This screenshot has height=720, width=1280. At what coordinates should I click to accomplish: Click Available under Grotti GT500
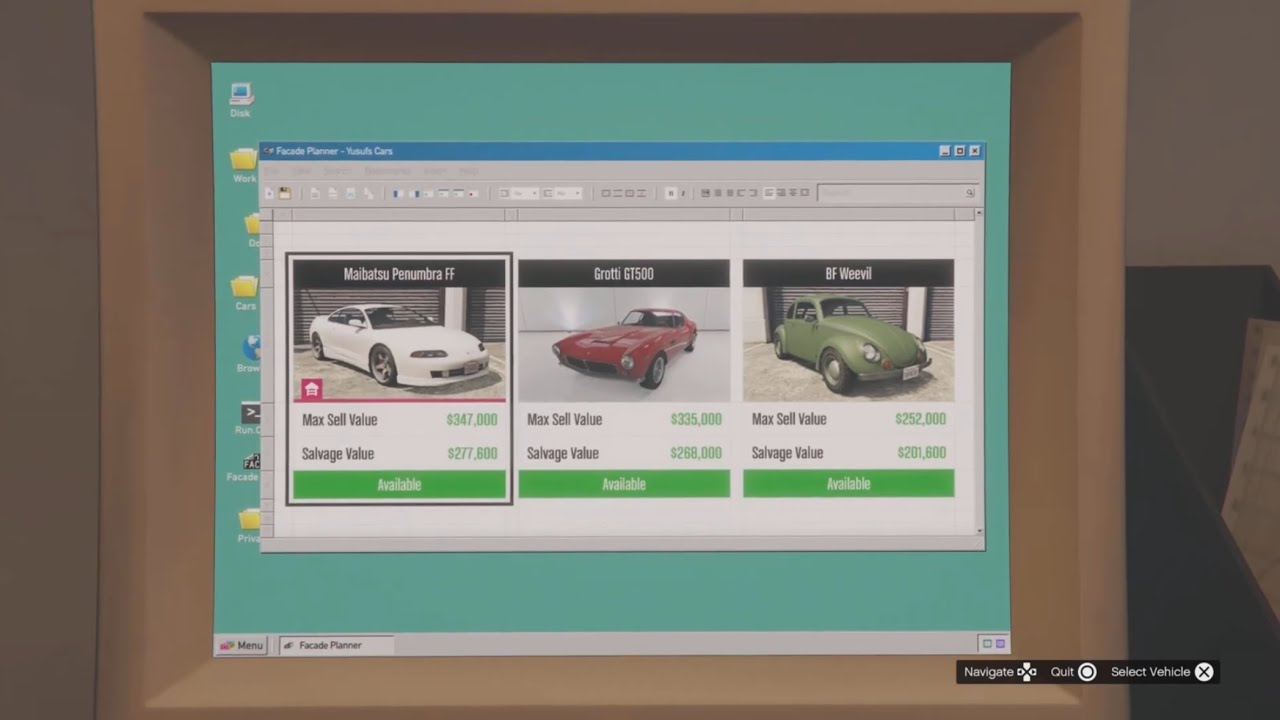624,484
